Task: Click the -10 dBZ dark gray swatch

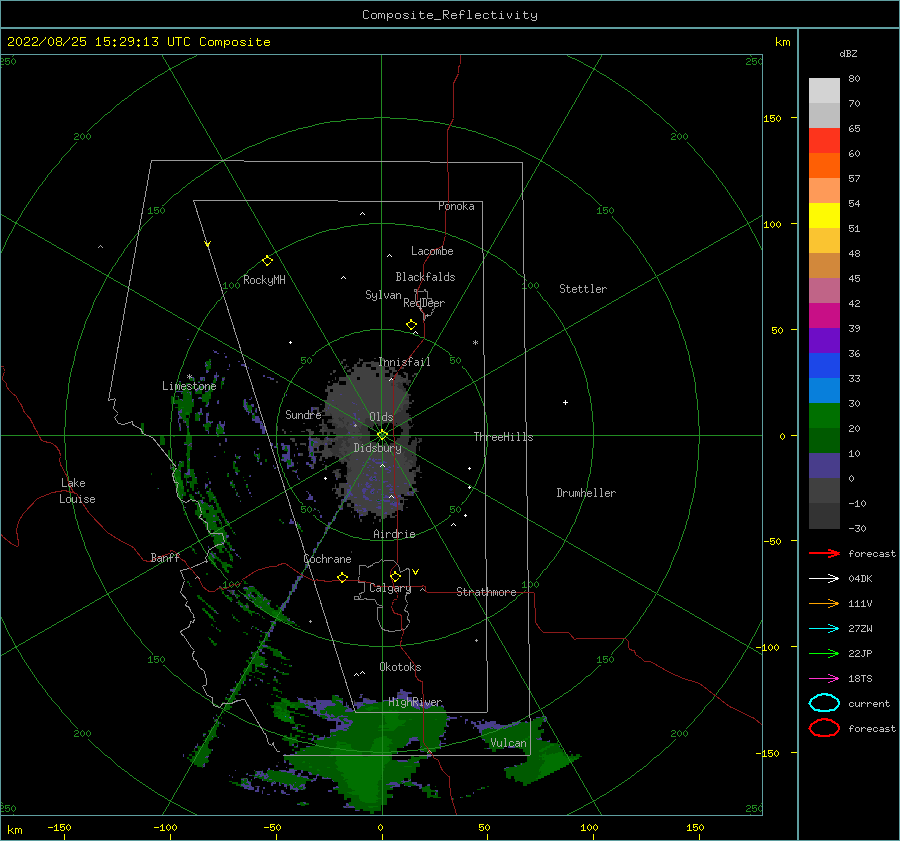Action: (824, 515)
